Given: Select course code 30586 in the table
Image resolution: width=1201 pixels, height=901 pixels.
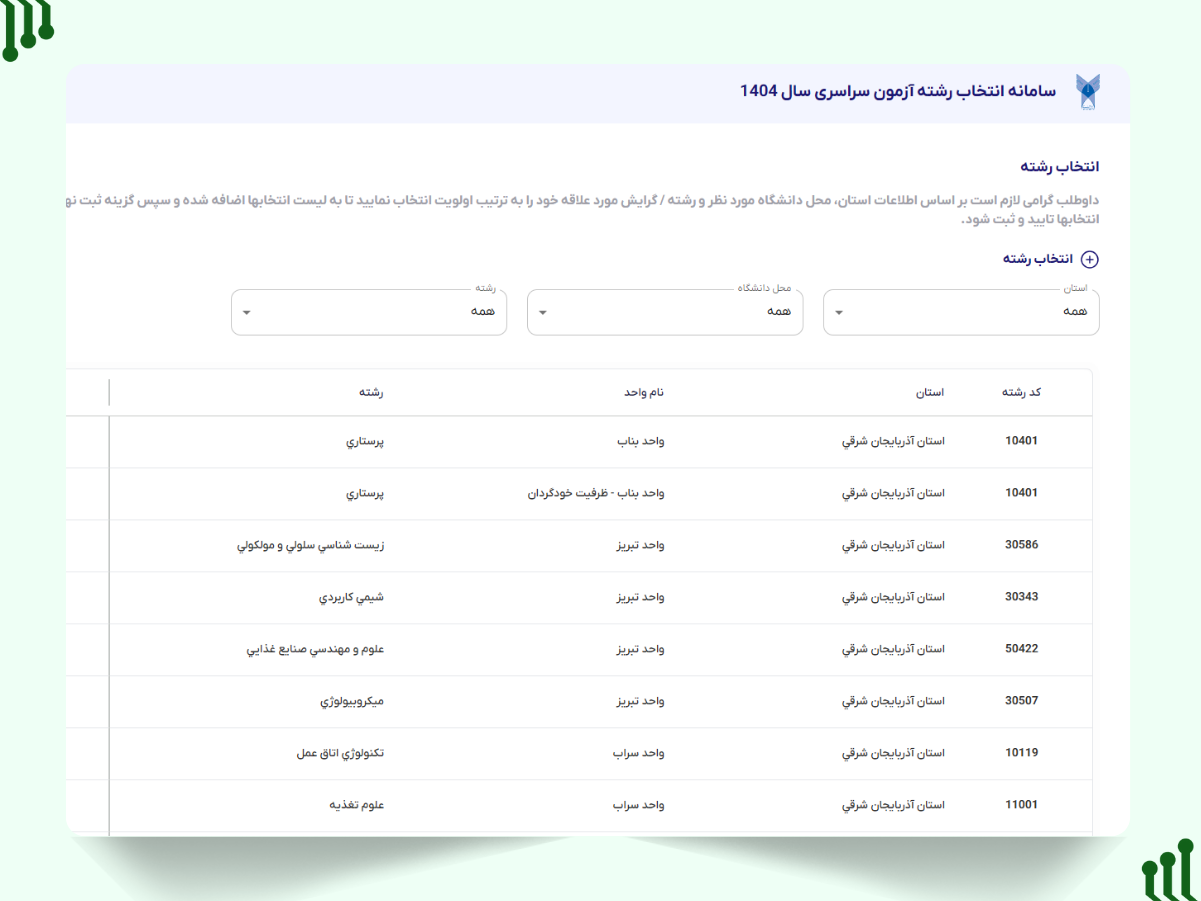Looking at the screenshot, I should coord(1021,545).
